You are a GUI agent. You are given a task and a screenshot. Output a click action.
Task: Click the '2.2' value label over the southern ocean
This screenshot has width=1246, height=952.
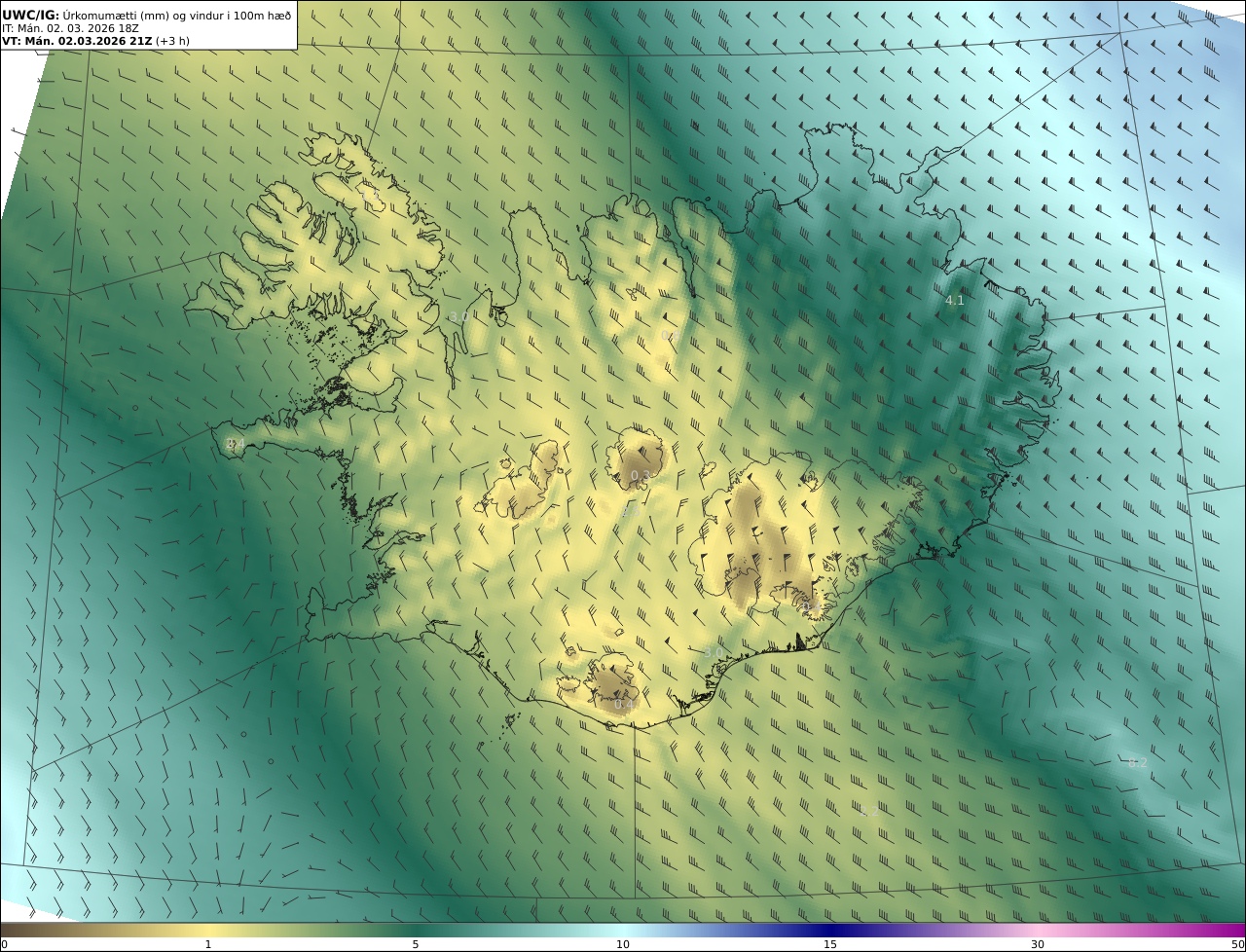pyautogui.click(x=869, y=811)
